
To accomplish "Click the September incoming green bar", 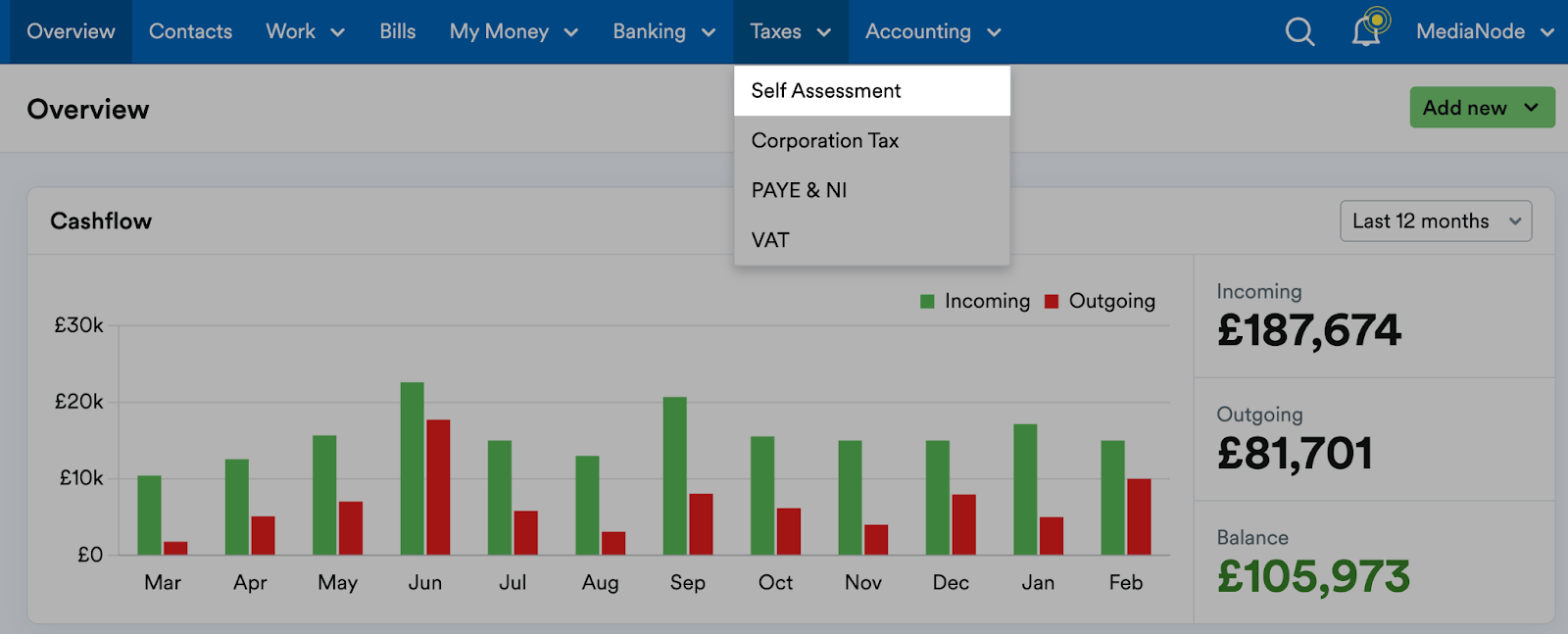I will pyautogui.click(x=675, y=475).
